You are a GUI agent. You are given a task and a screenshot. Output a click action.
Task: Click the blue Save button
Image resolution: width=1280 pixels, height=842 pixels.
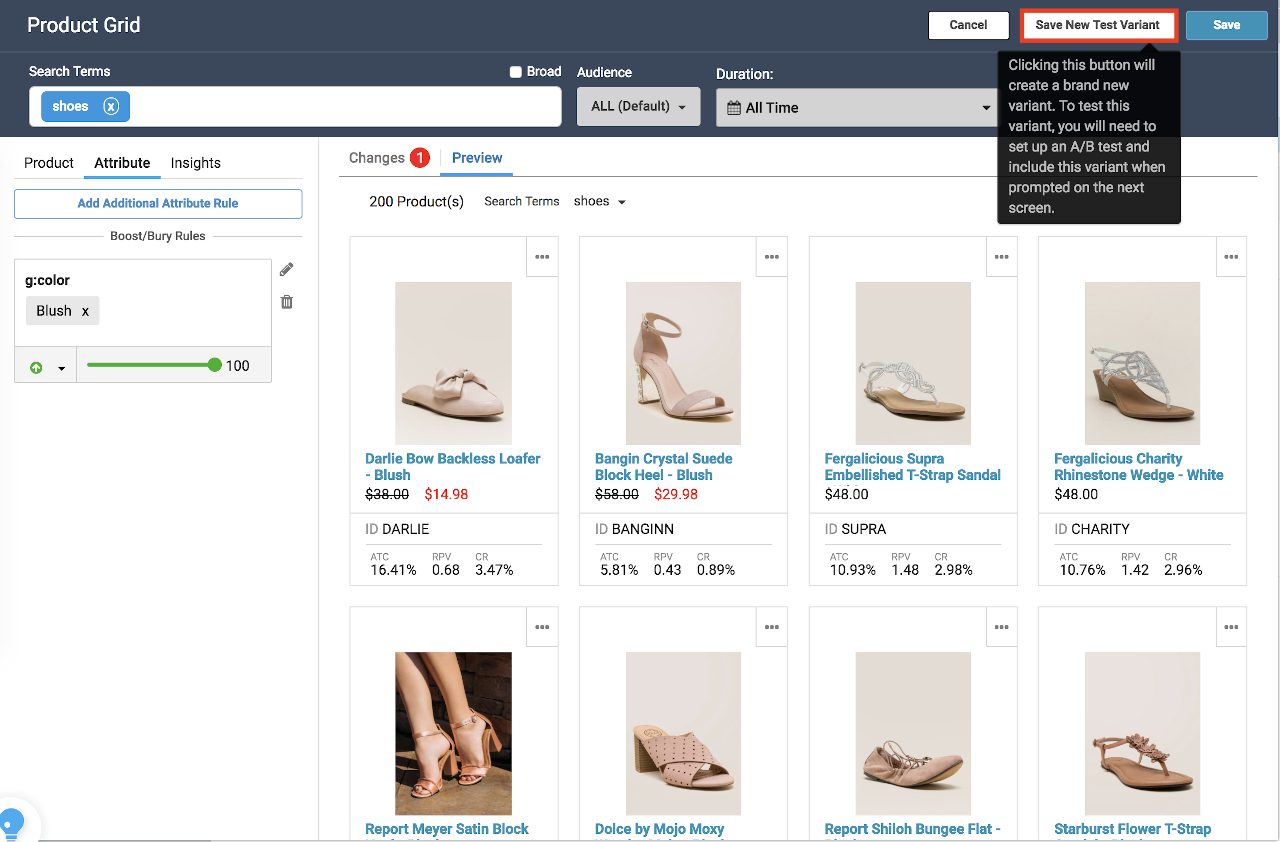tap(1227, 25)
